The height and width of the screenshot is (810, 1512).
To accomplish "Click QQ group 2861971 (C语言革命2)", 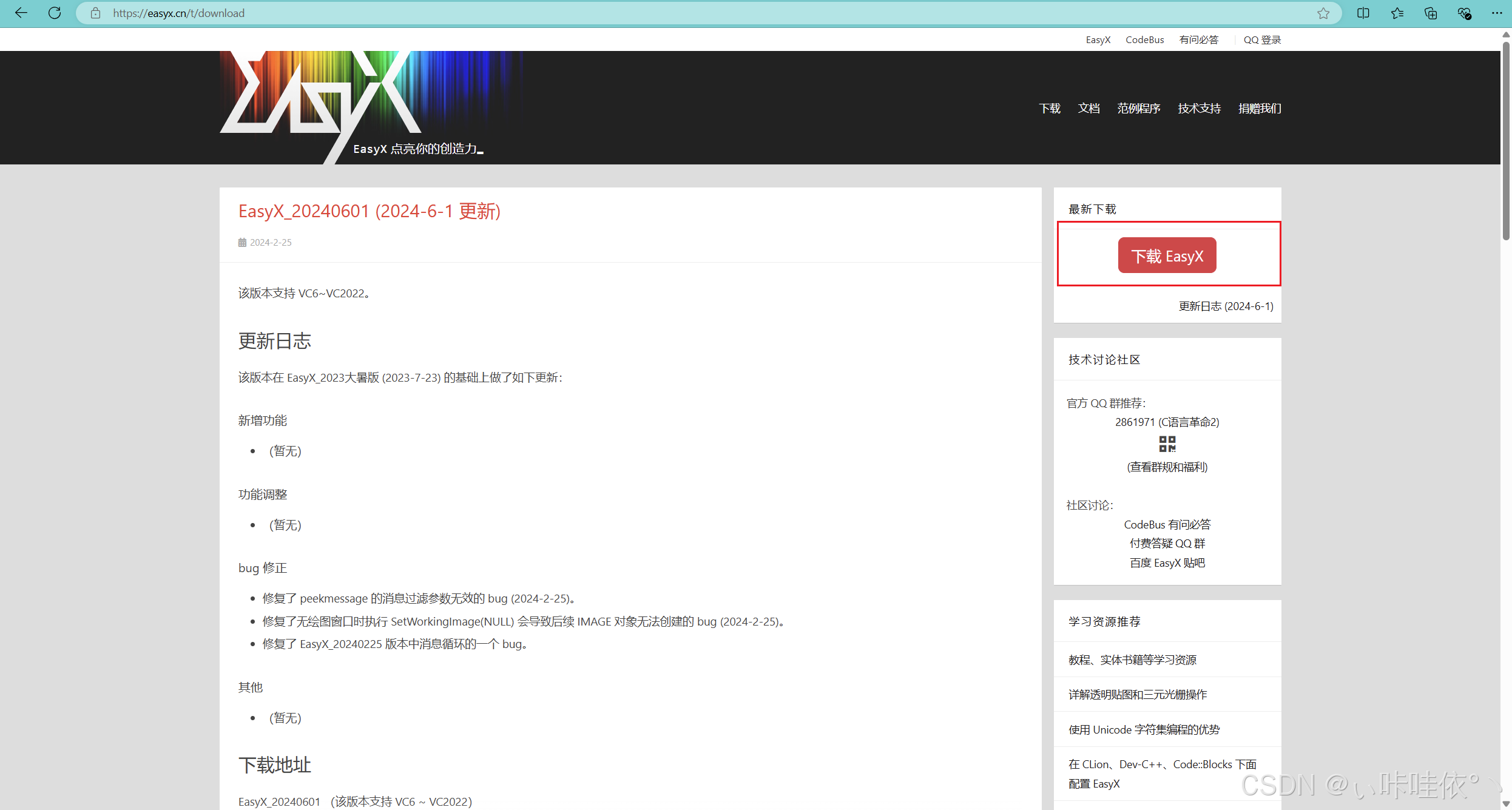I will pos(1167,422).
